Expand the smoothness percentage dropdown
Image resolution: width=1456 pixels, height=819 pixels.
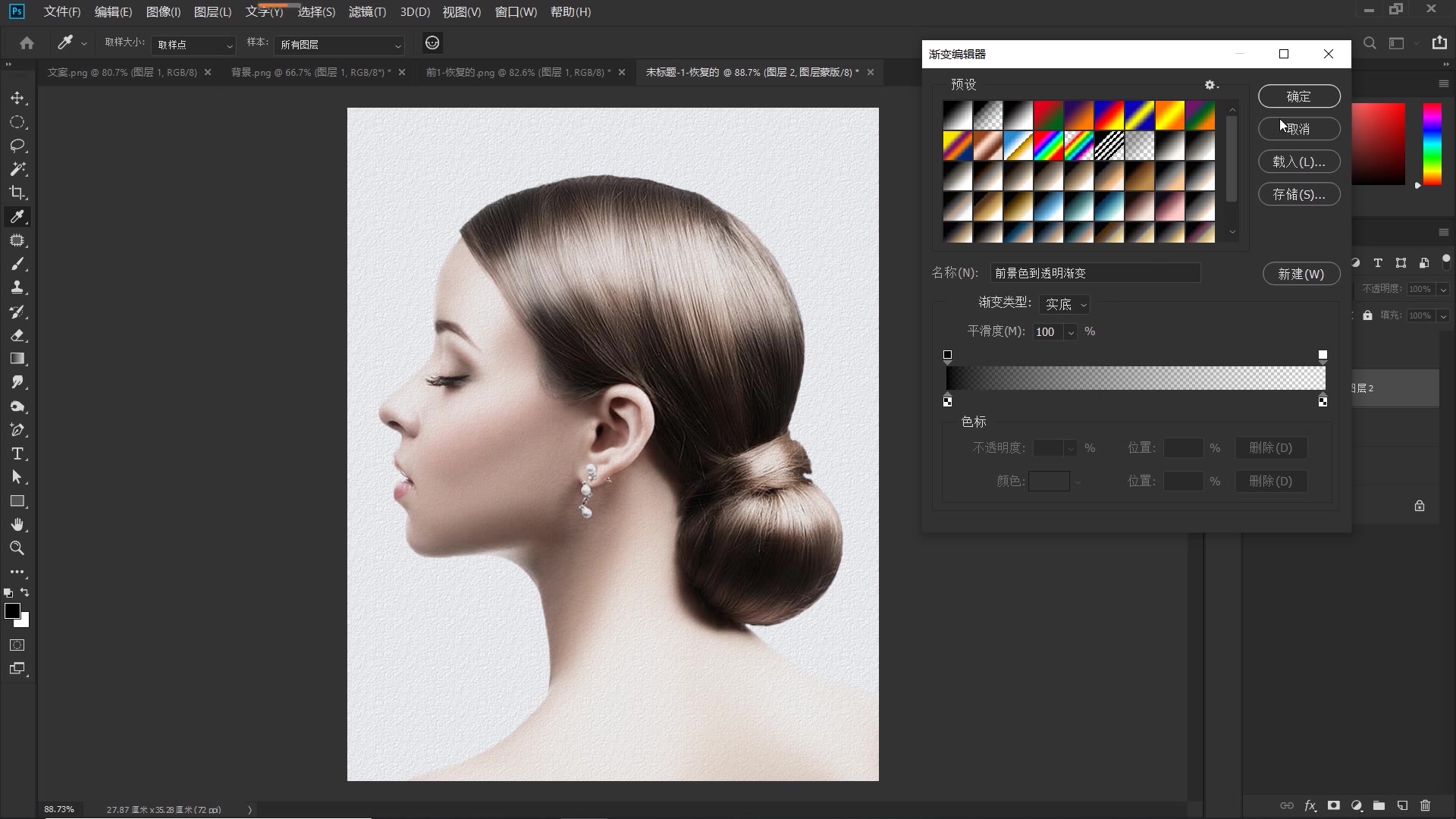click(1071, 332)
